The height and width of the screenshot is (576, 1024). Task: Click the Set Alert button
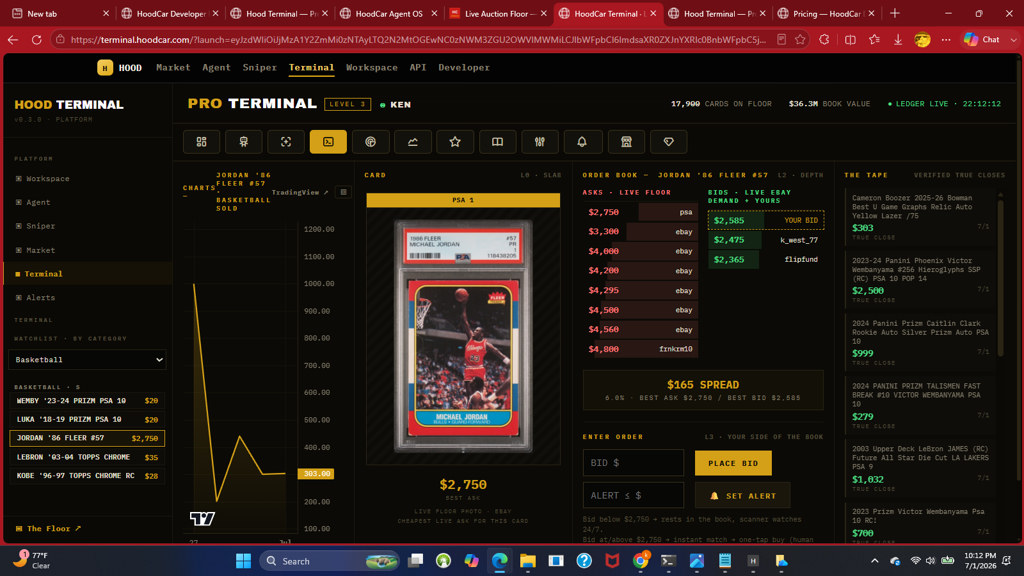point(743,496)
